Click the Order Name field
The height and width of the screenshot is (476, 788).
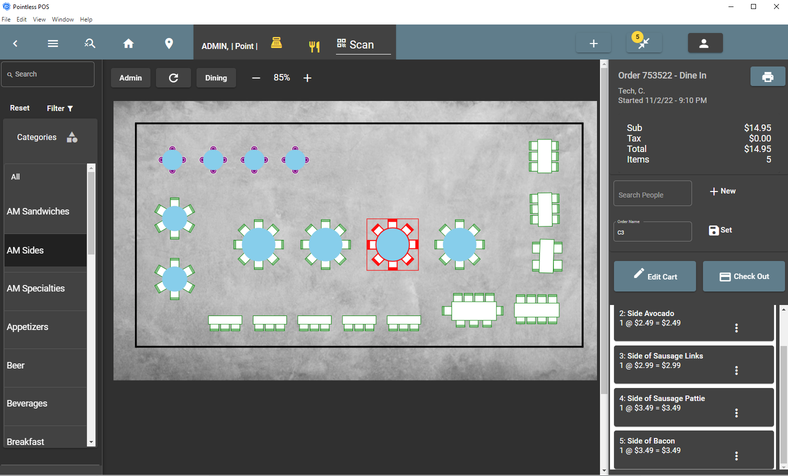click(x=652, y=231)
